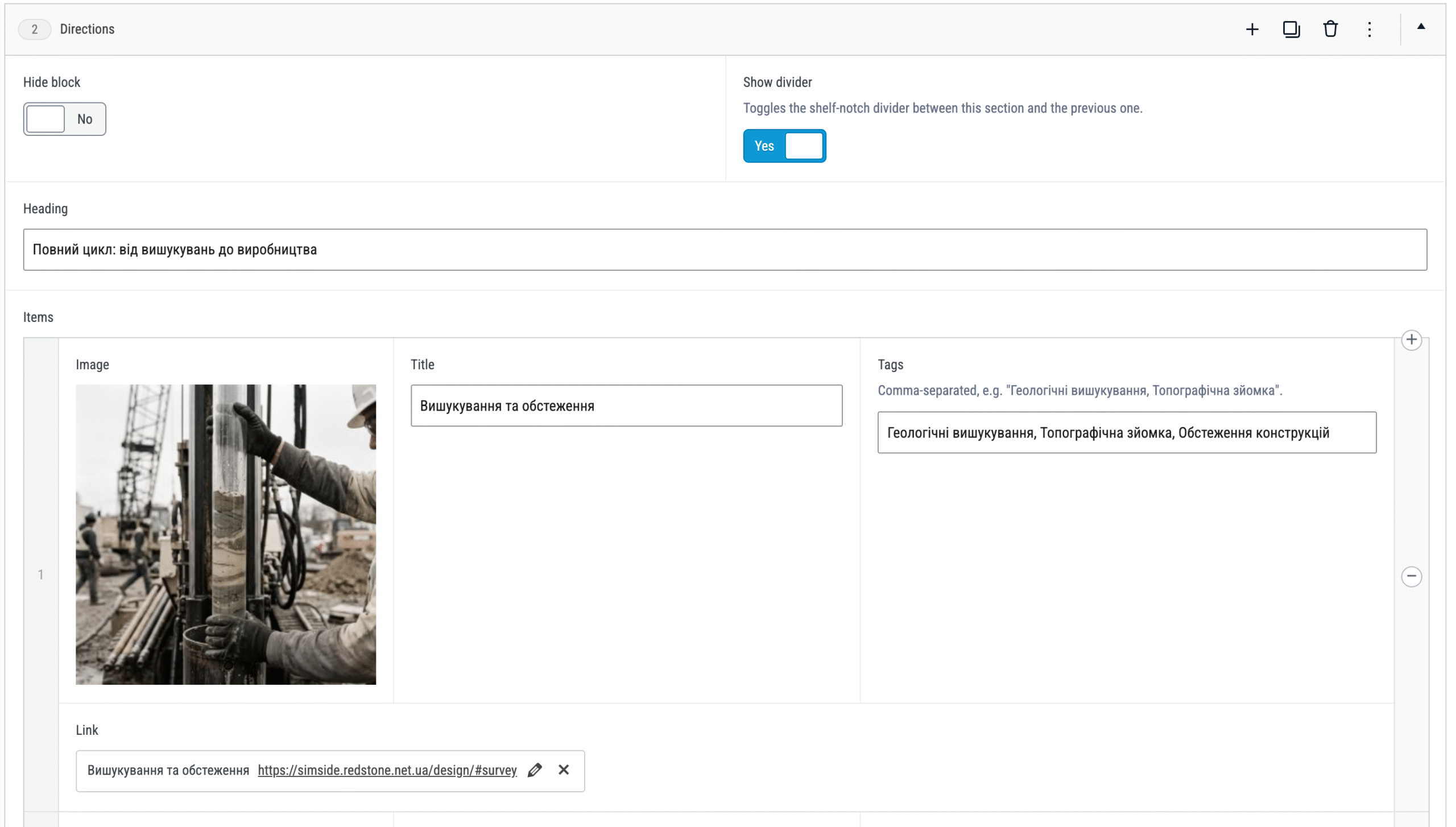Open the three-dot more options menu
This screenshot has width=1456, height=827.
point(1370,30)
